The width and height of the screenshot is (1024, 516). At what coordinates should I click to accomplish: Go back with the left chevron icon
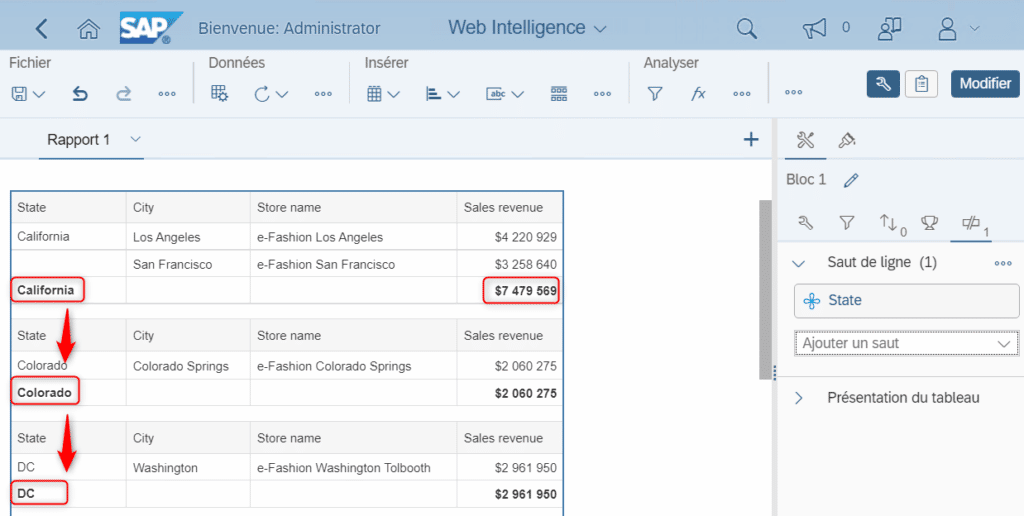click(x=42, y=29)
